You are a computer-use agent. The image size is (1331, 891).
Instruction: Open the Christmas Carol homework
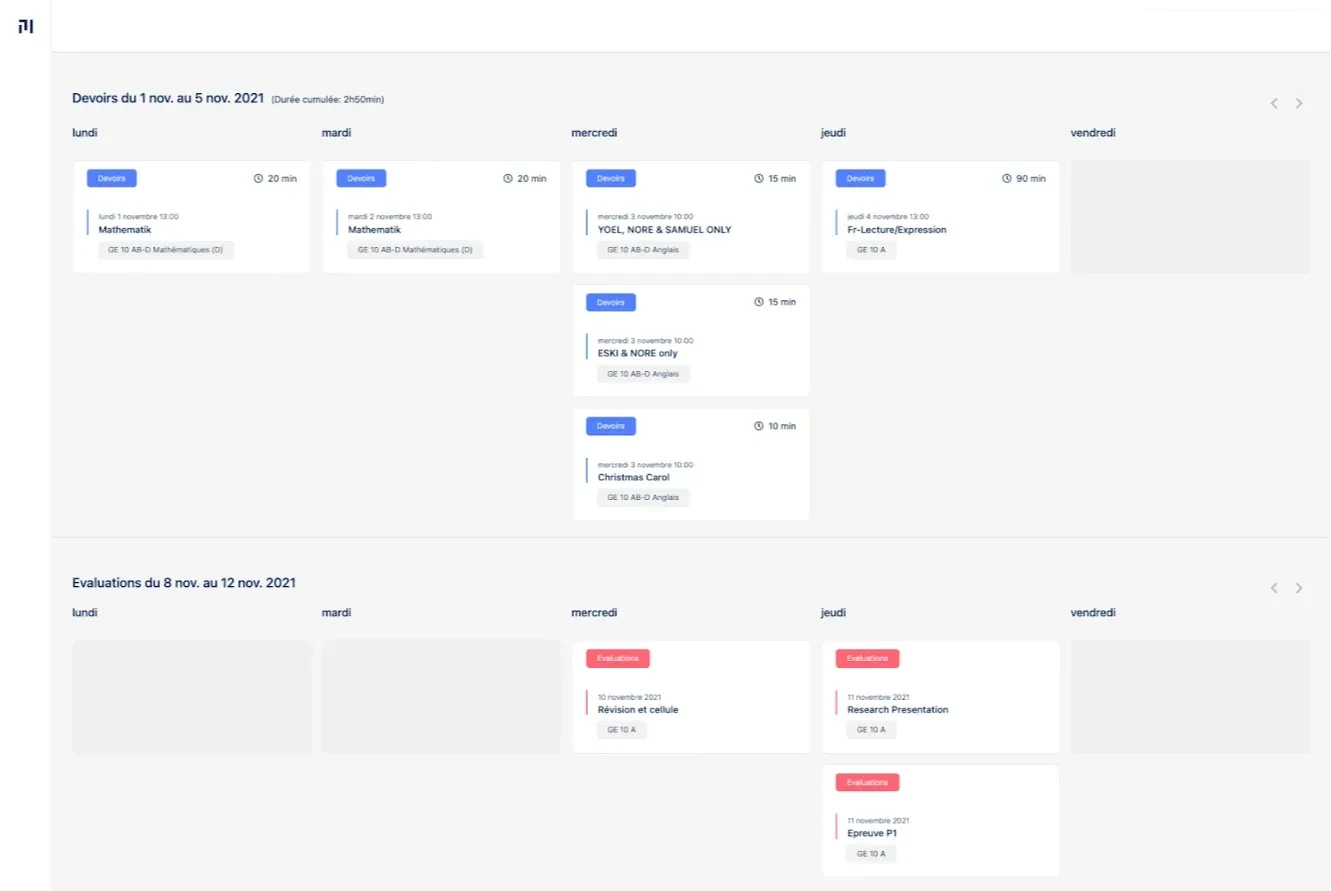coord(633,477)
